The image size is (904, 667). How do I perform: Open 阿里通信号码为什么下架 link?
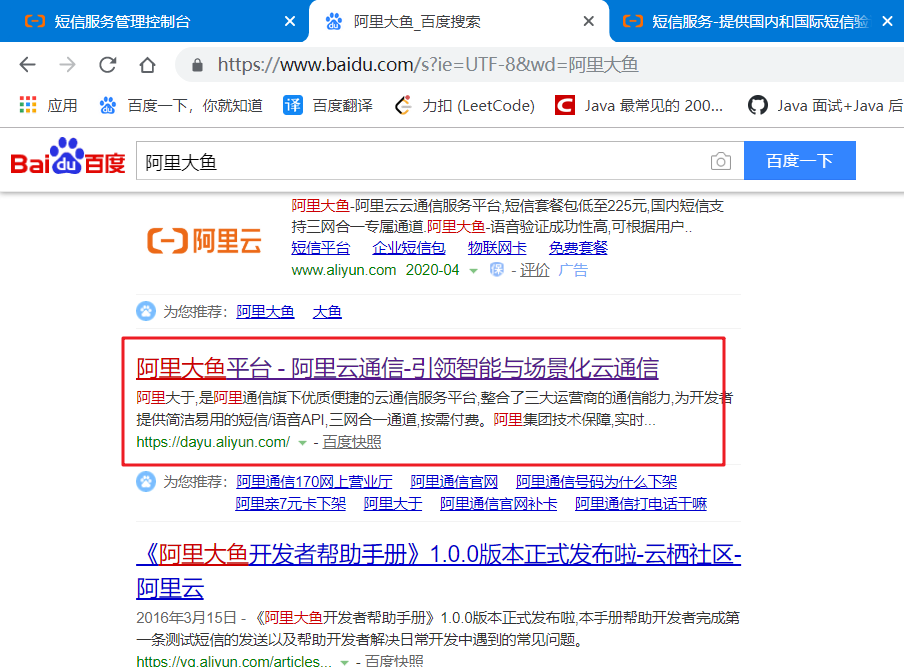[x=596, y=481]
